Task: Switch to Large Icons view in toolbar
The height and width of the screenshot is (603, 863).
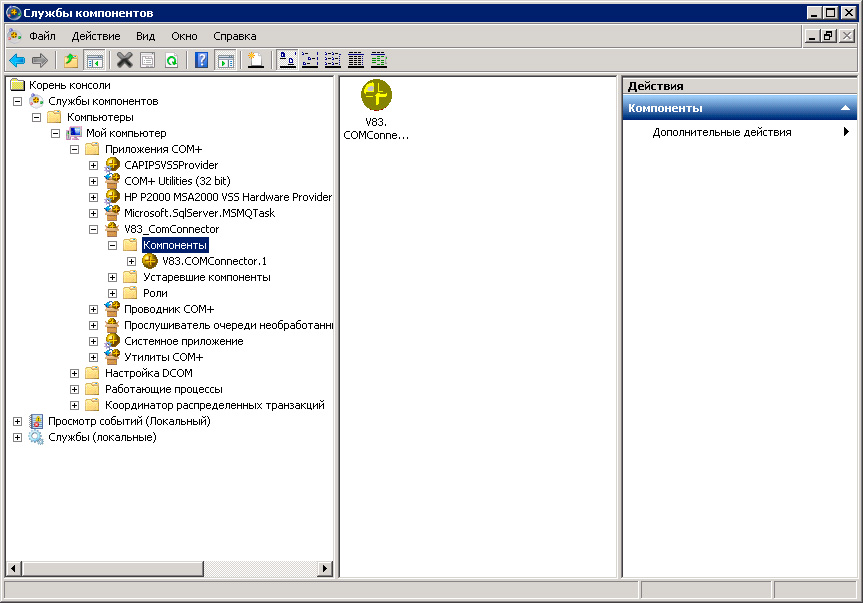Action: (287, 60)
